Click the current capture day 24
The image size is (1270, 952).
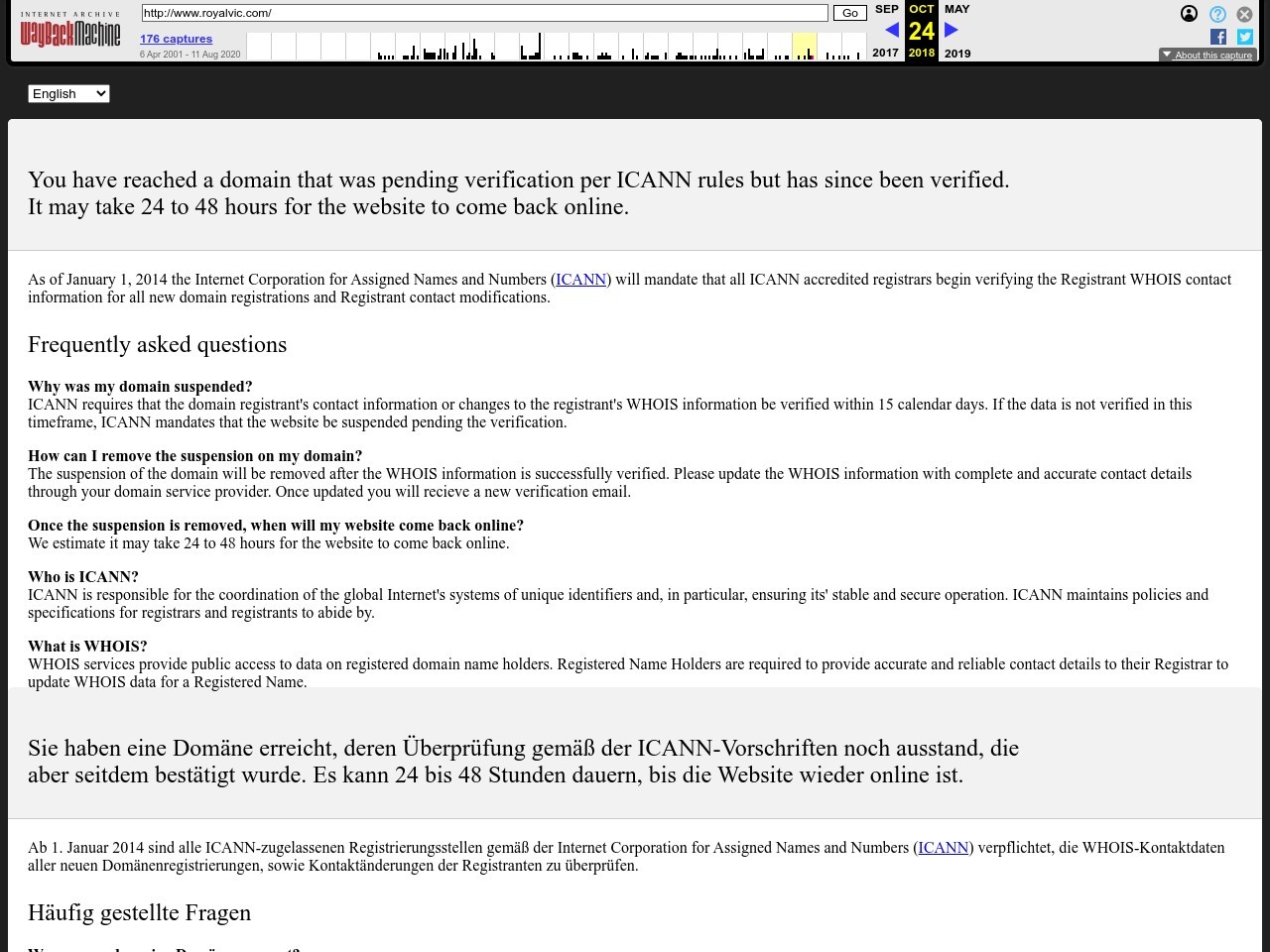(921, 31)
